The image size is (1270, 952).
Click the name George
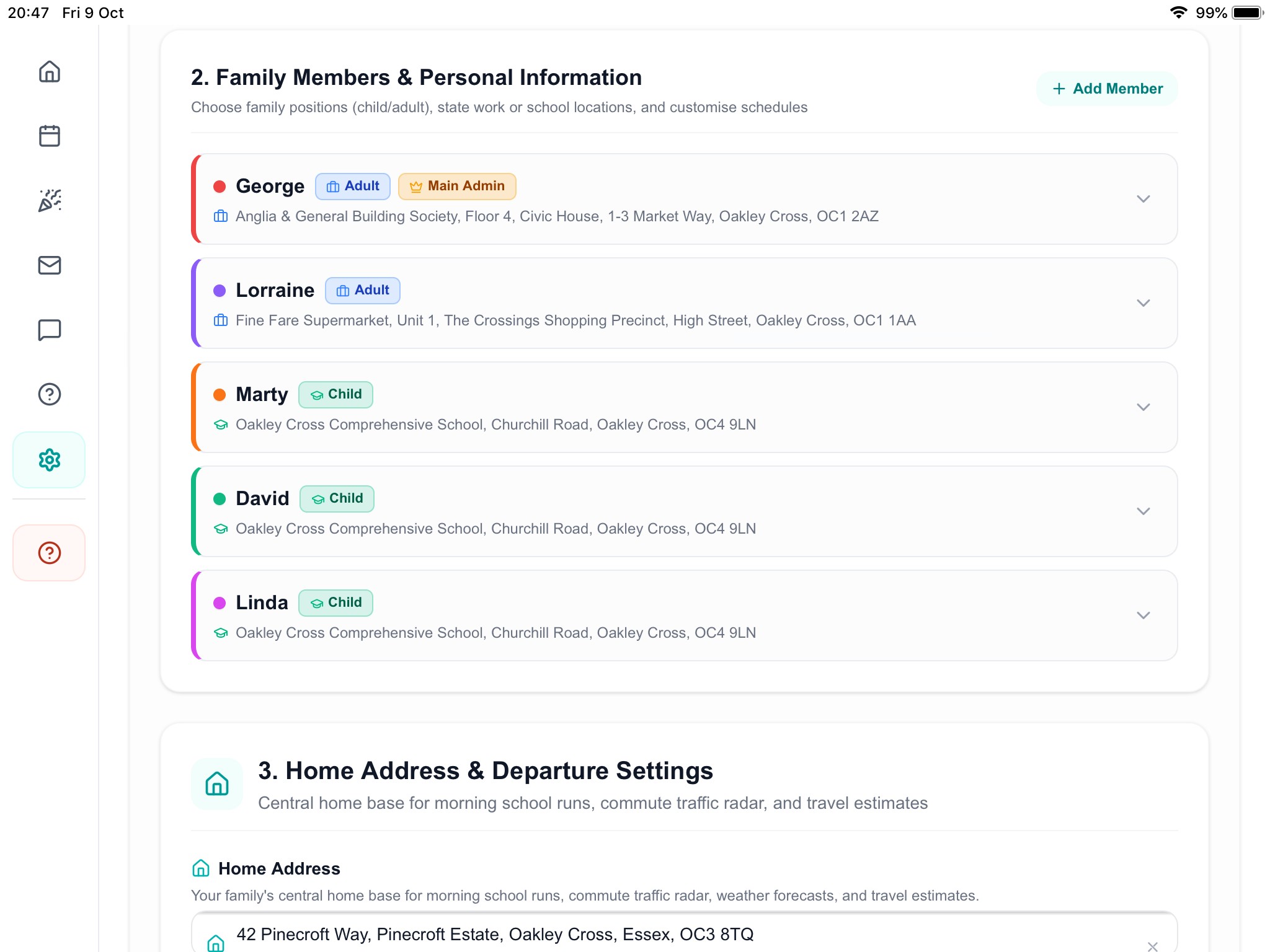pyautogui.click(x=270, y=187)
